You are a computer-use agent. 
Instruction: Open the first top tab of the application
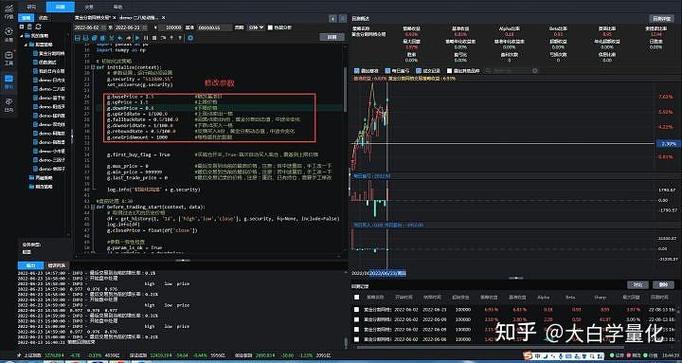pos(31,7)
